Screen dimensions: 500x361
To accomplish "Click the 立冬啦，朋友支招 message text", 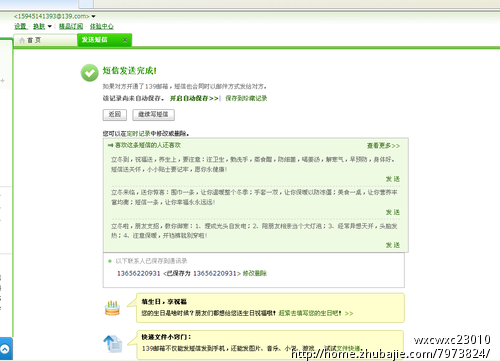I will pos(254,231).
